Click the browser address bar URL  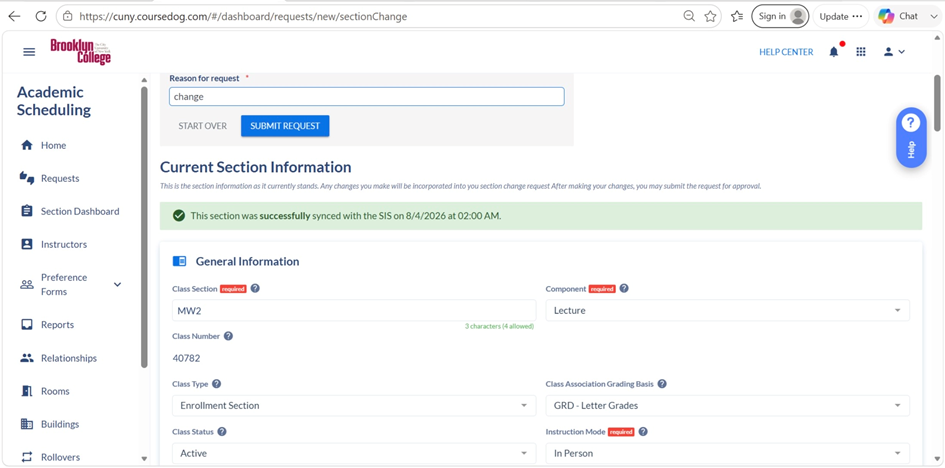(243, 17)
